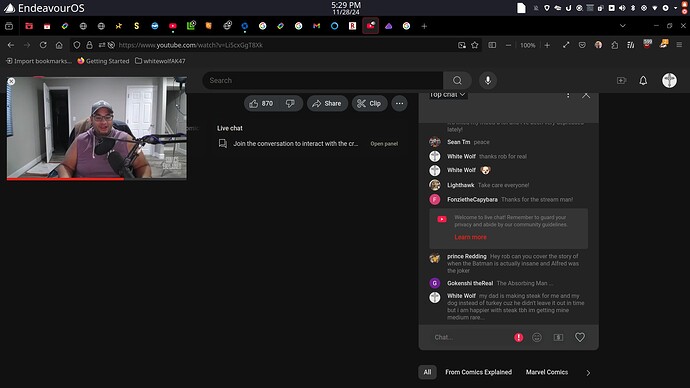
Task: Expand the Top chat dropdown
Action: 447,95
